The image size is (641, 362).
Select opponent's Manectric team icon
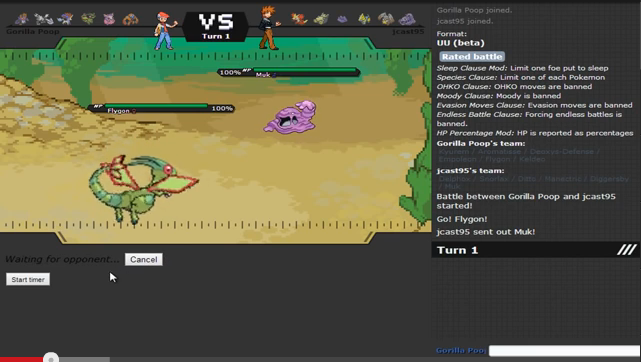point(364,18)
